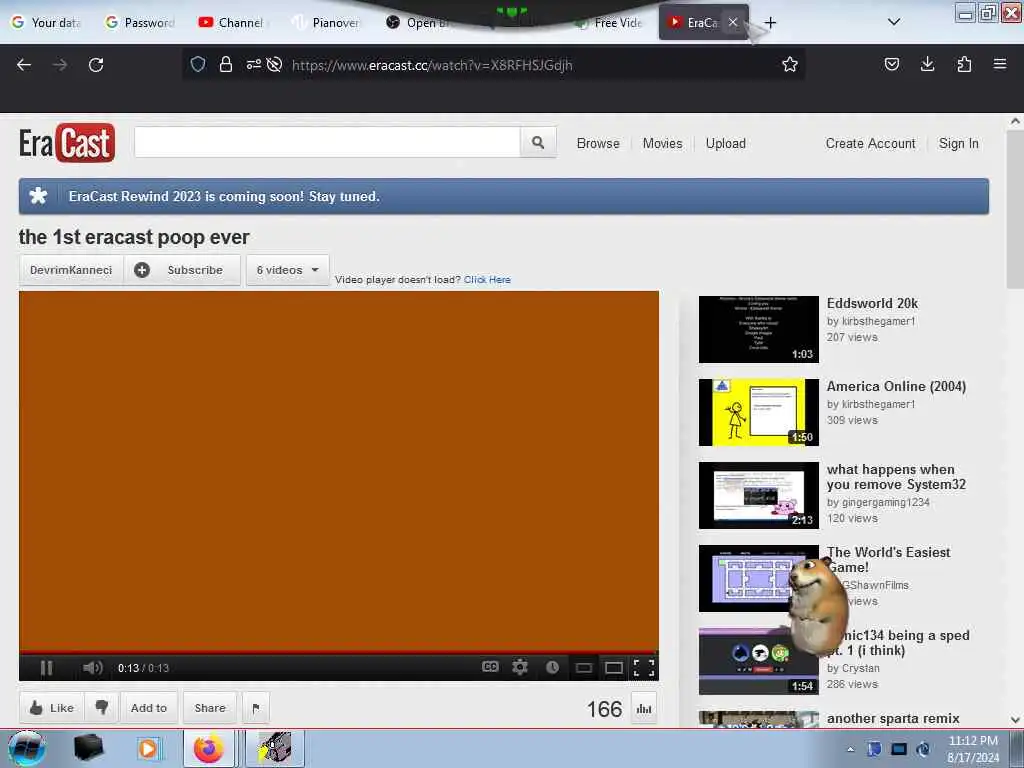Open America Online (2004) video title
This screenshot has width=1024, height=768.
[896, 387]
